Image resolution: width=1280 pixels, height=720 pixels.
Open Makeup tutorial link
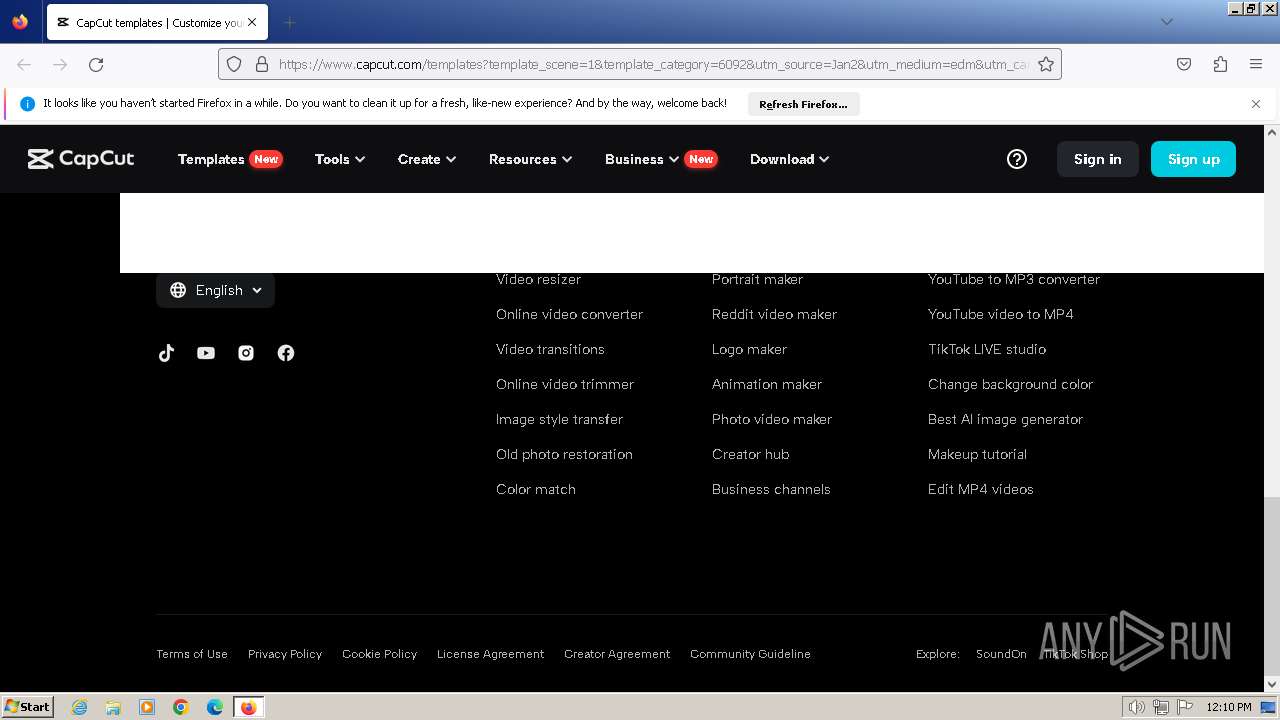[977, 454]
